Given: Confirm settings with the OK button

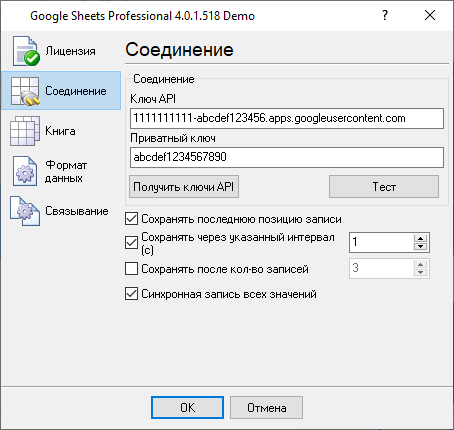Looking at the screenshot, I should (x=187, y=408).
